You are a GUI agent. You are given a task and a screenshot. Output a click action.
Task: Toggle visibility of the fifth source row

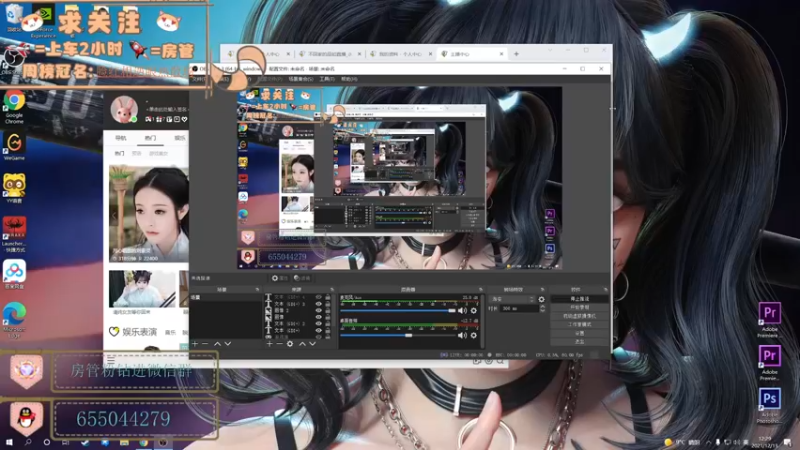coord(318,323)
